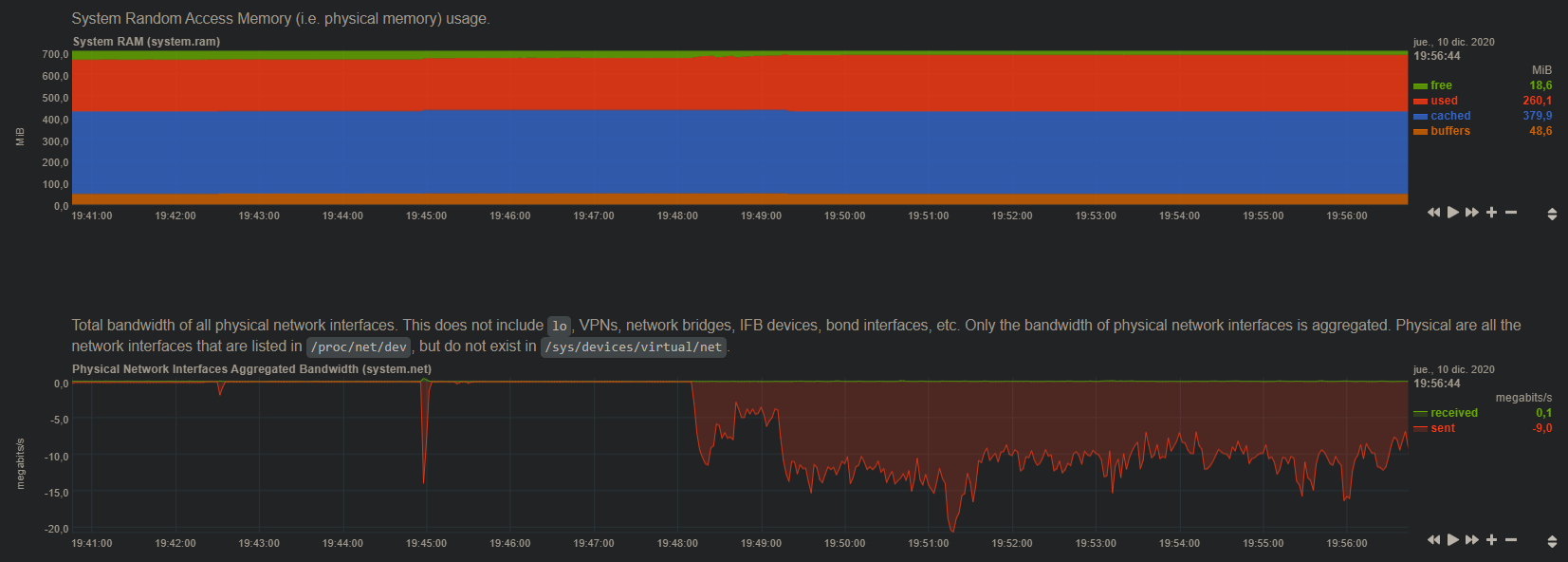Click the resize handle of the bandwidth chart

click(1552, 542)
